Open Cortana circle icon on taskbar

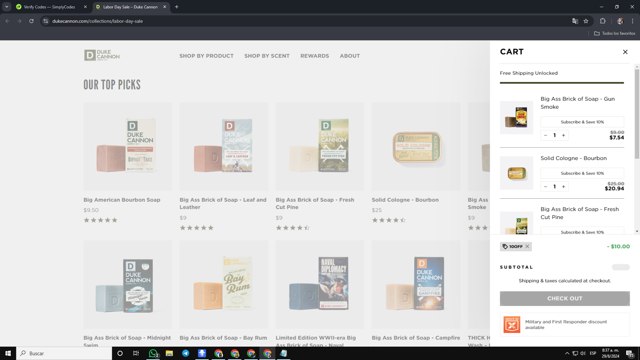point(120,353)
